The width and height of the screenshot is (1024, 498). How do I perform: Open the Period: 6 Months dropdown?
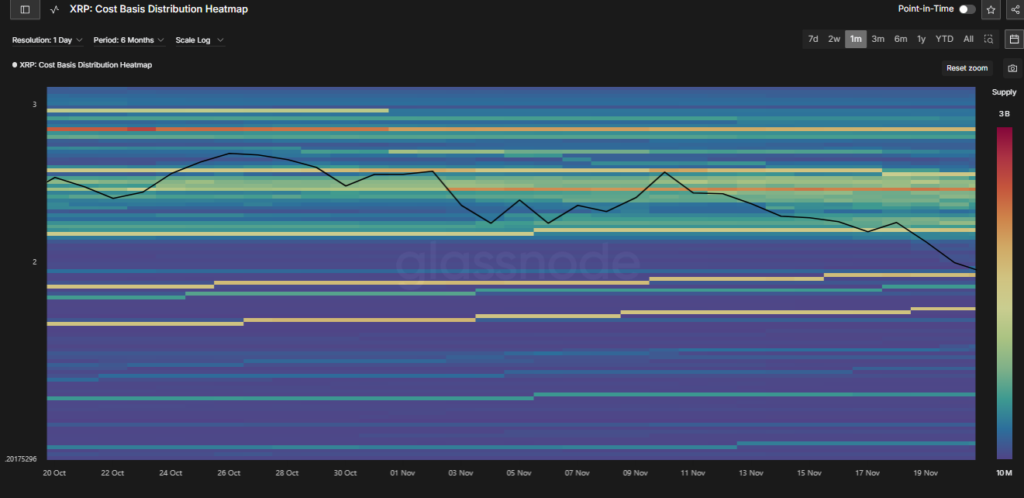click(x=128, y=40)
